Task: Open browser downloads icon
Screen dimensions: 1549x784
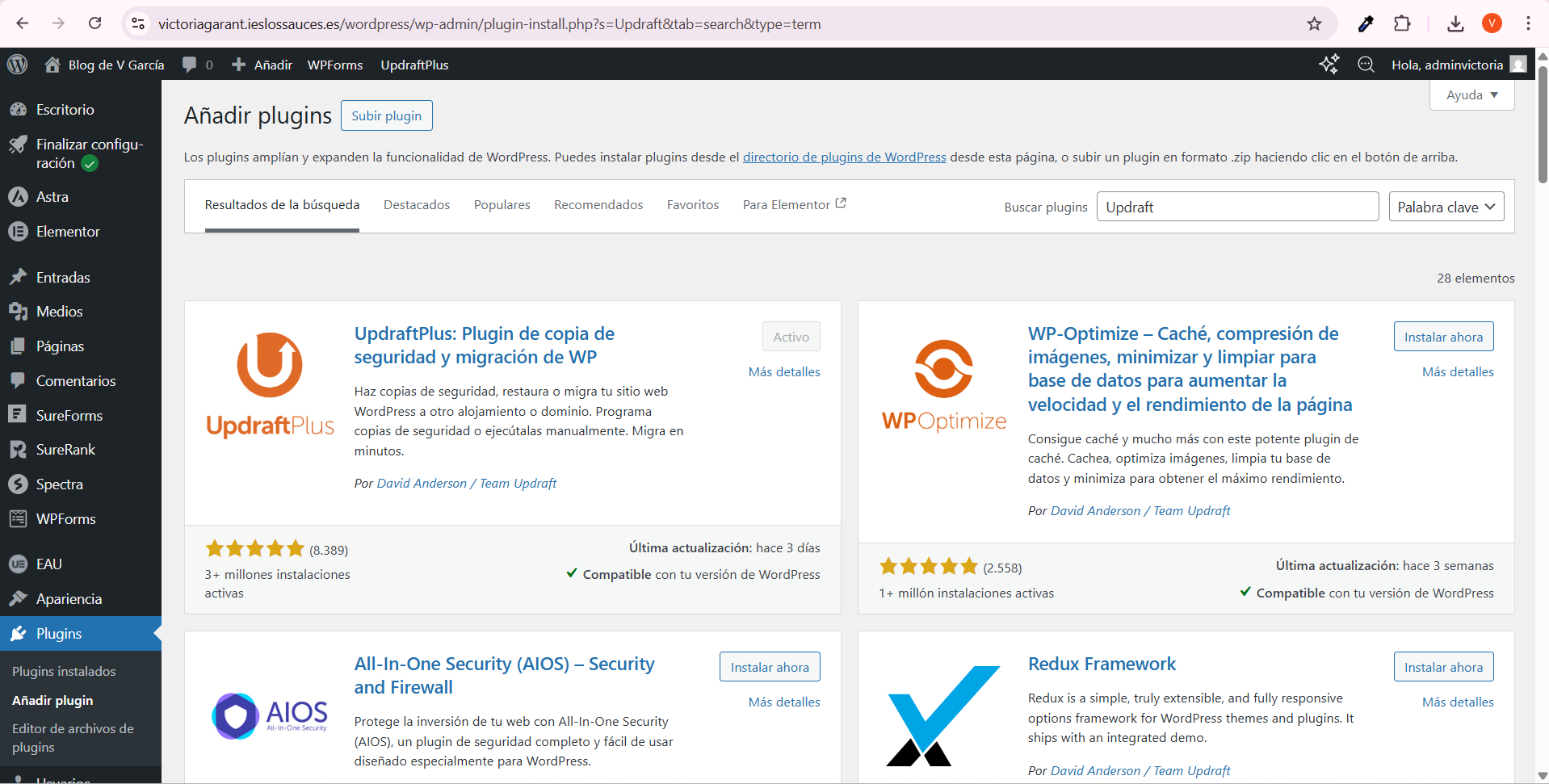Action: [x=1455, y=23]
